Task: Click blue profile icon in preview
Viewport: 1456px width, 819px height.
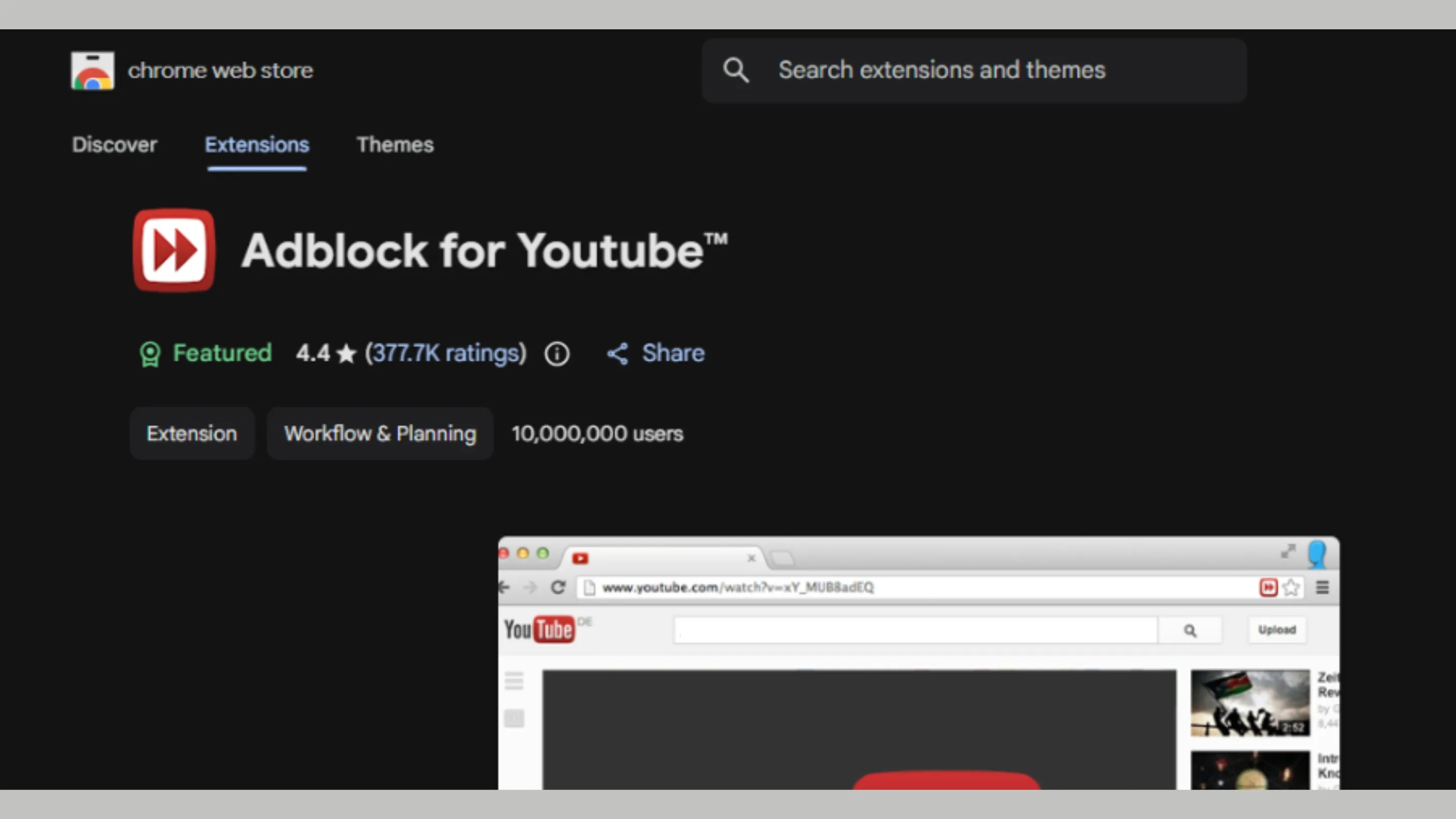Action: [1317, 554]
